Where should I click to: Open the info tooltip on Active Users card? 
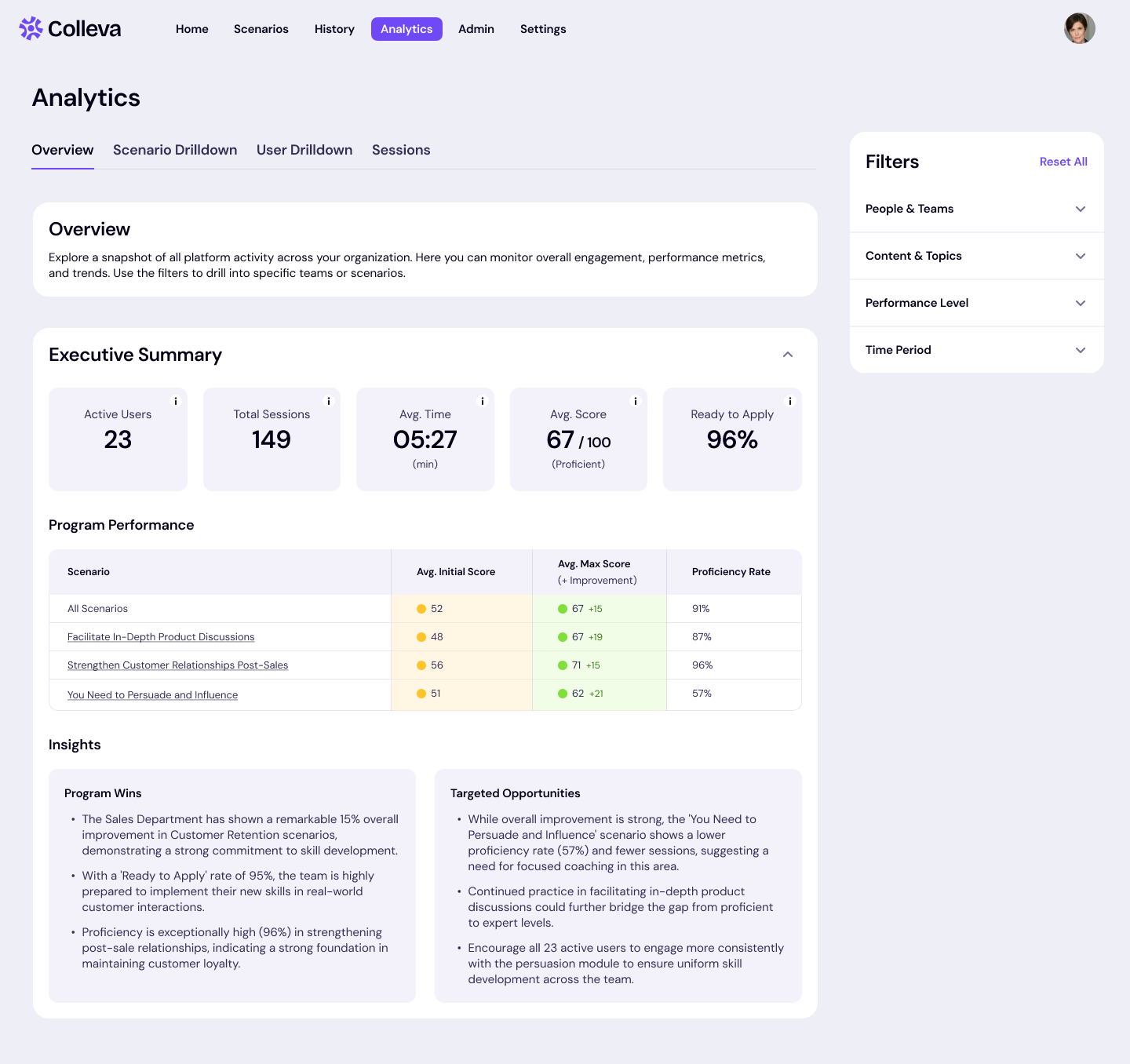point(175,401)
